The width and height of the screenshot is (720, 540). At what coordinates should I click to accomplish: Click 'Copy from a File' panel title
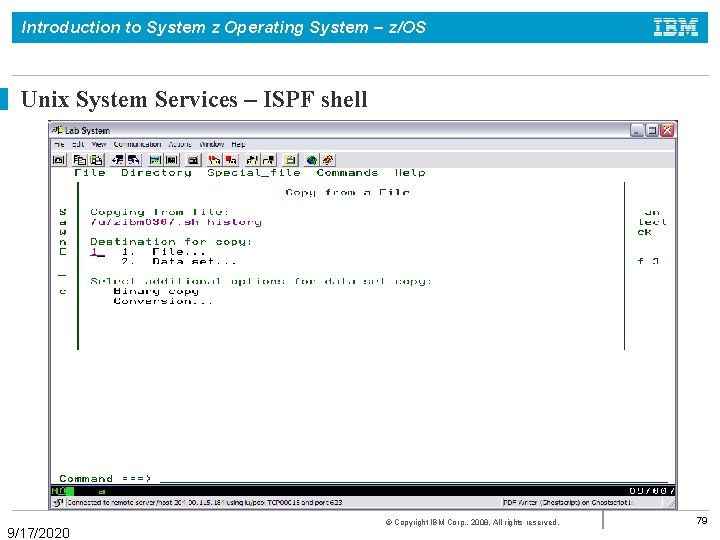point(347,192)
